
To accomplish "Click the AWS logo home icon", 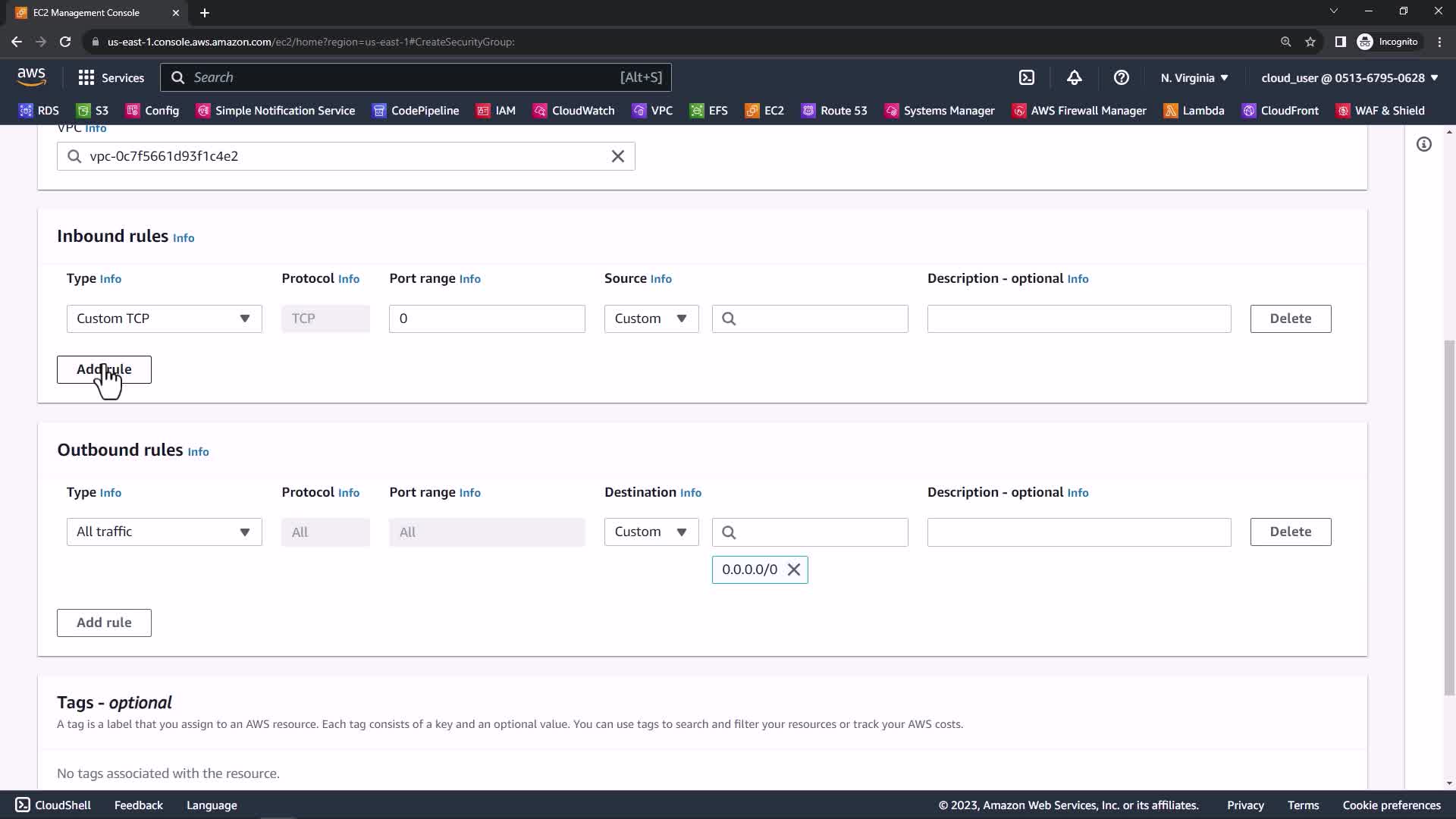I will [31, 77].
